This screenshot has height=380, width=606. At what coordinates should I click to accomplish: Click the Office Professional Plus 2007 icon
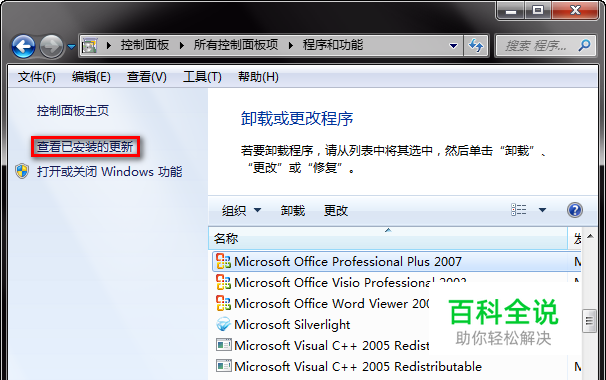point(223,261)
